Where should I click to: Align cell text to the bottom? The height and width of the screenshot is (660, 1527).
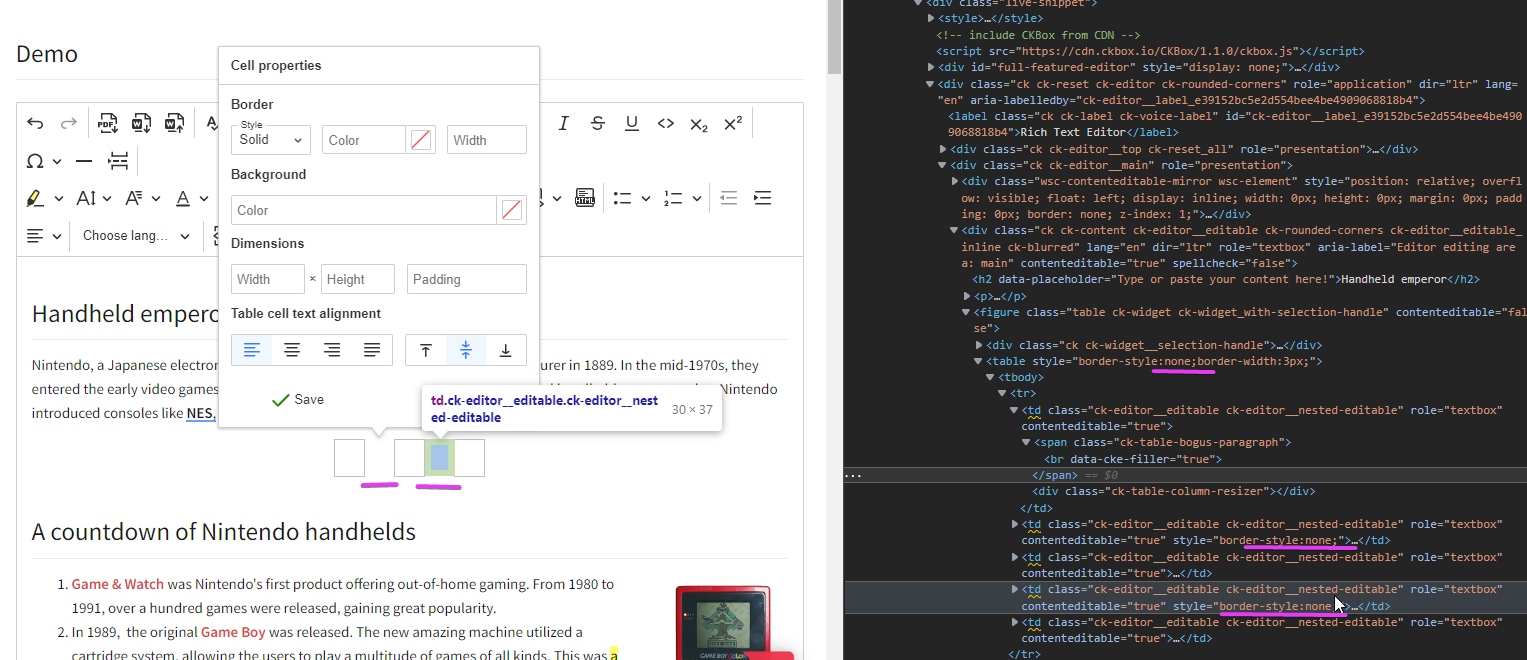pyautogui.click(x=506, y=350)
